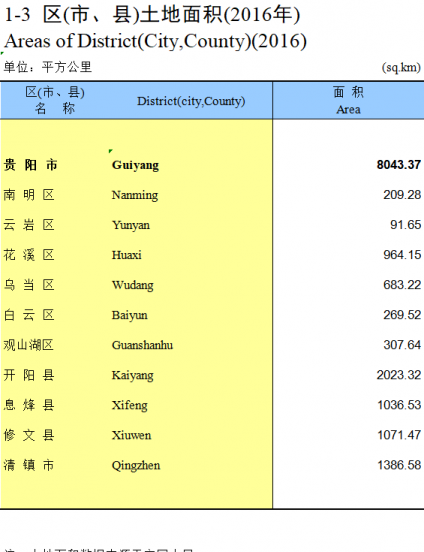
Task: Select the header cell 区(市、县) 名称
Action: (x=55, y=100)
